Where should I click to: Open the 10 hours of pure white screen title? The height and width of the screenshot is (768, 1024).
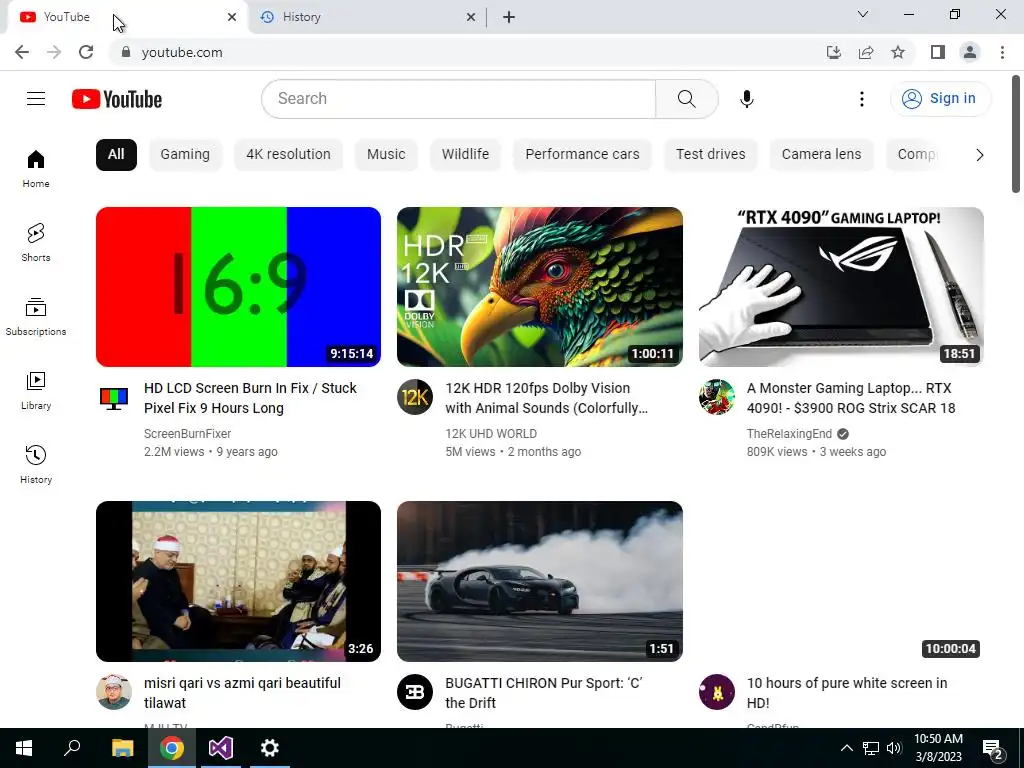[847, 693]
